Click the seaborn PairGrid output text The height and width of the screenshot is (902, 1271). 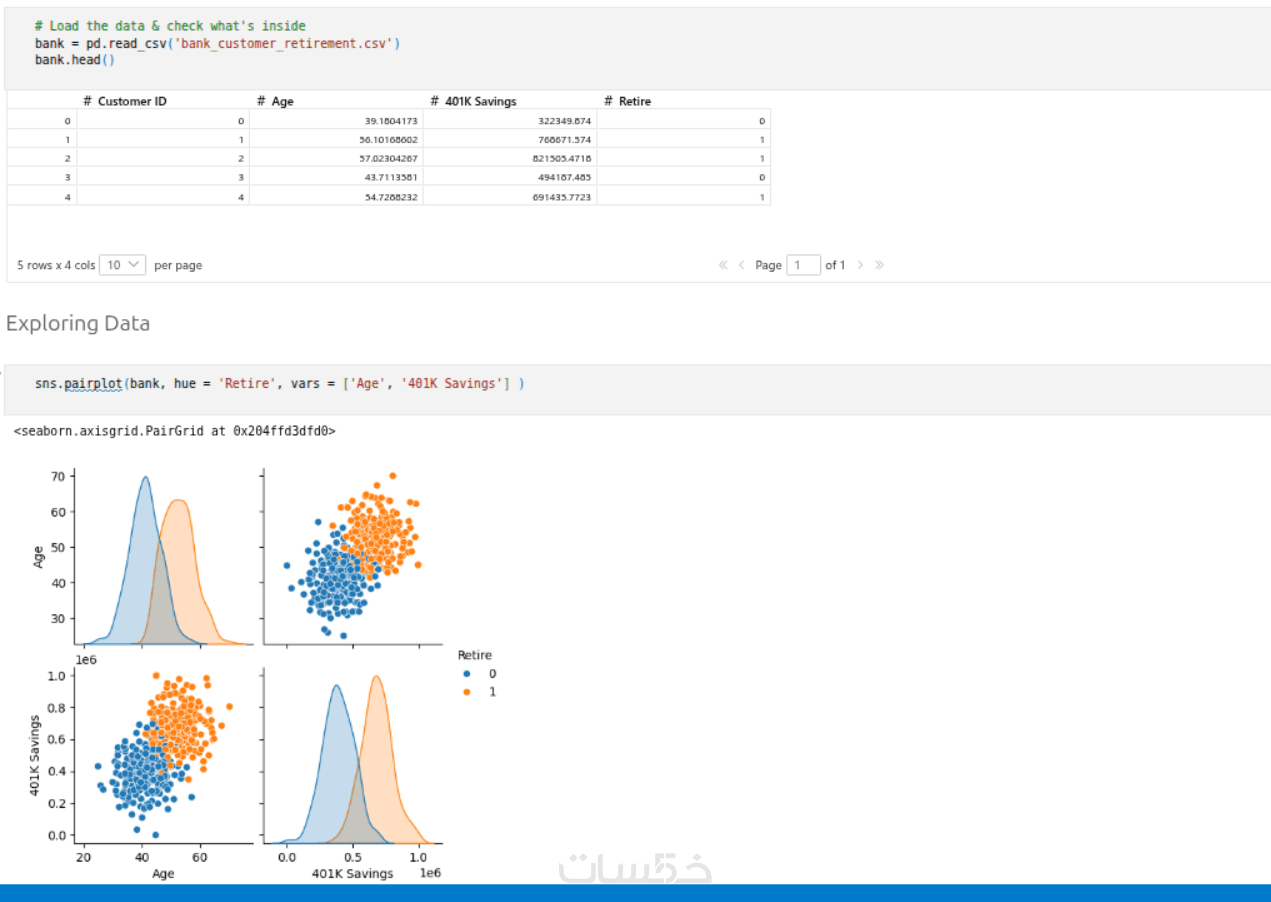[x=175, y=431]
